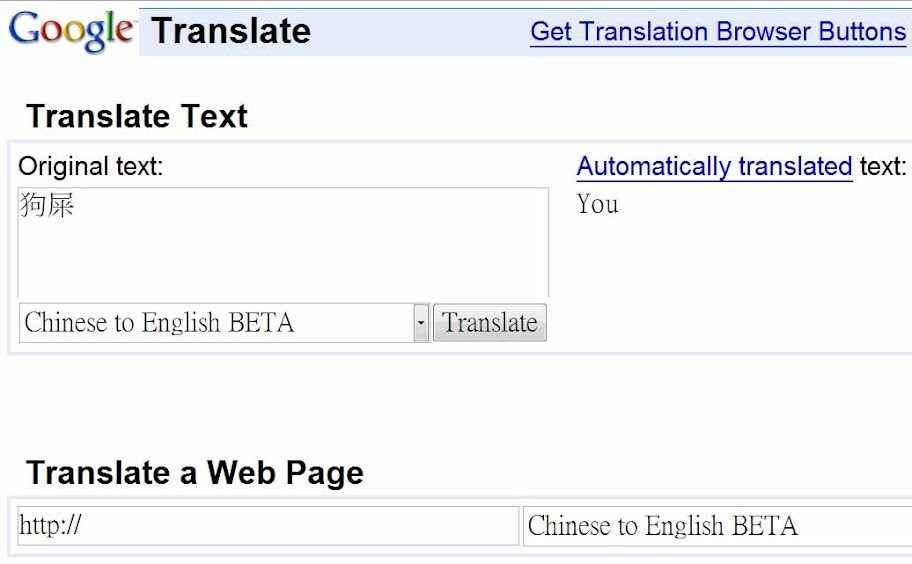
Task: Click the Google logo
Action: pyautogui.click(x=70, y=30)
